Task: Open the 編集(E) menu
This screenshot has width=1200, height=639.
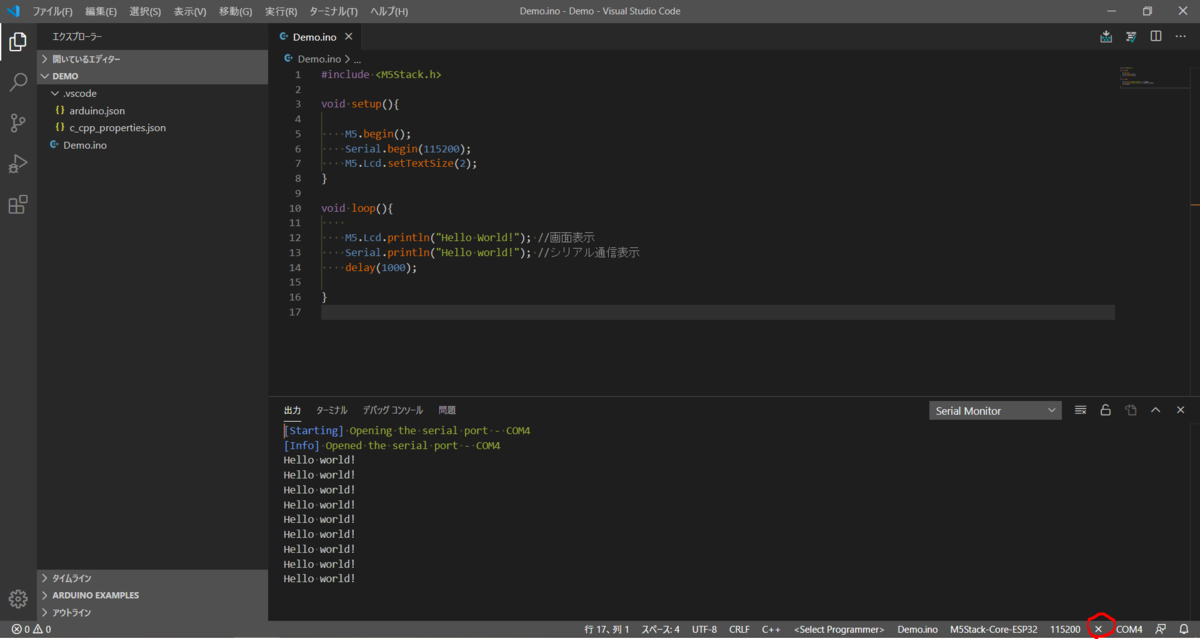Action: point(101,11)
